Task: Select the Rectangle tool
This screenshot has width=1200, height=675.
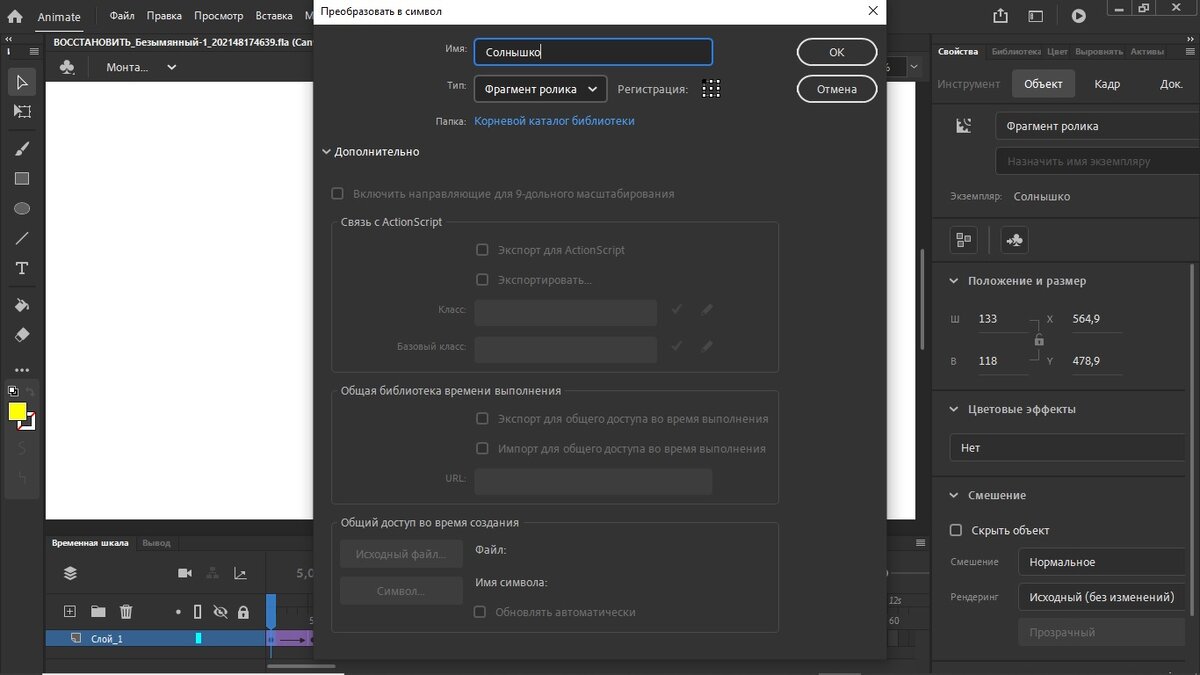Action: [22, 179]
